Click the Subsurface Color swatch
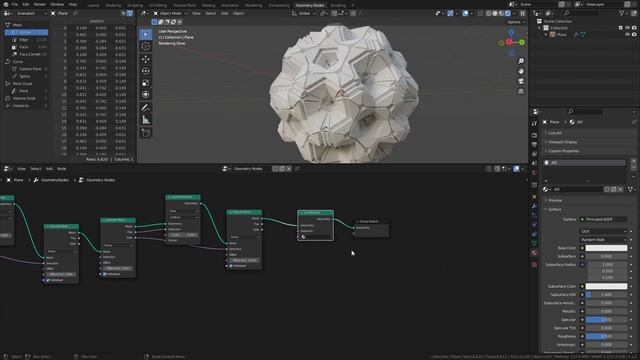This screenshot has height=360, width=640. click(x=606, y=286)
